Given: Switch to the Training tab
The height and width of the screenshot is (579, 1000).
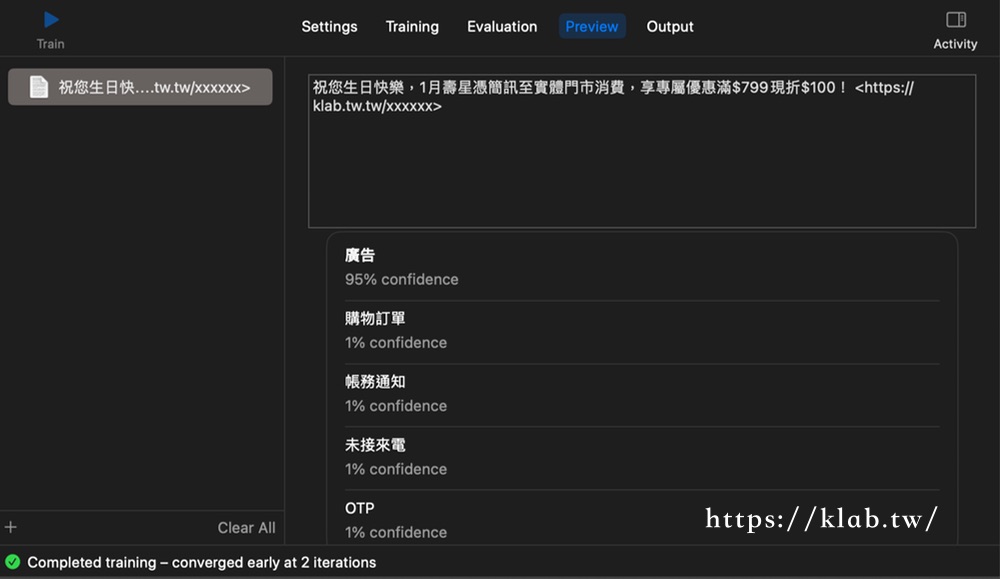Looking at the screenshot, I should [x=412, y=27].
